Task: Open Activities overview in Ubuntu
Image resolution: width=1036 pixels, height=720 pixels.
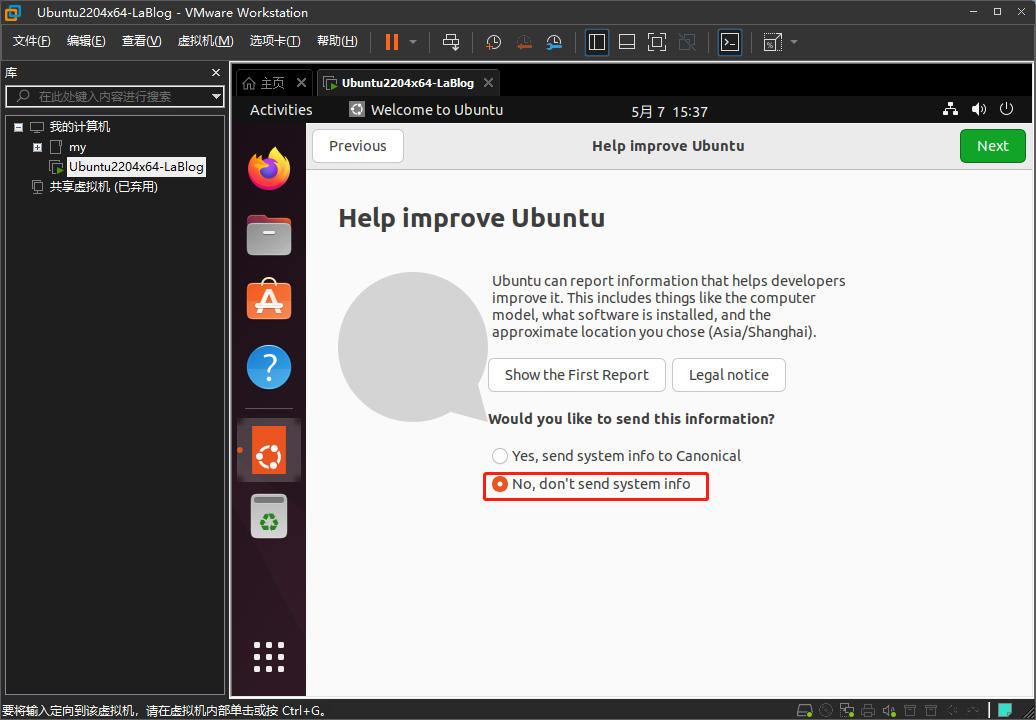Action: pyautogui.click(x=281, y=110)
